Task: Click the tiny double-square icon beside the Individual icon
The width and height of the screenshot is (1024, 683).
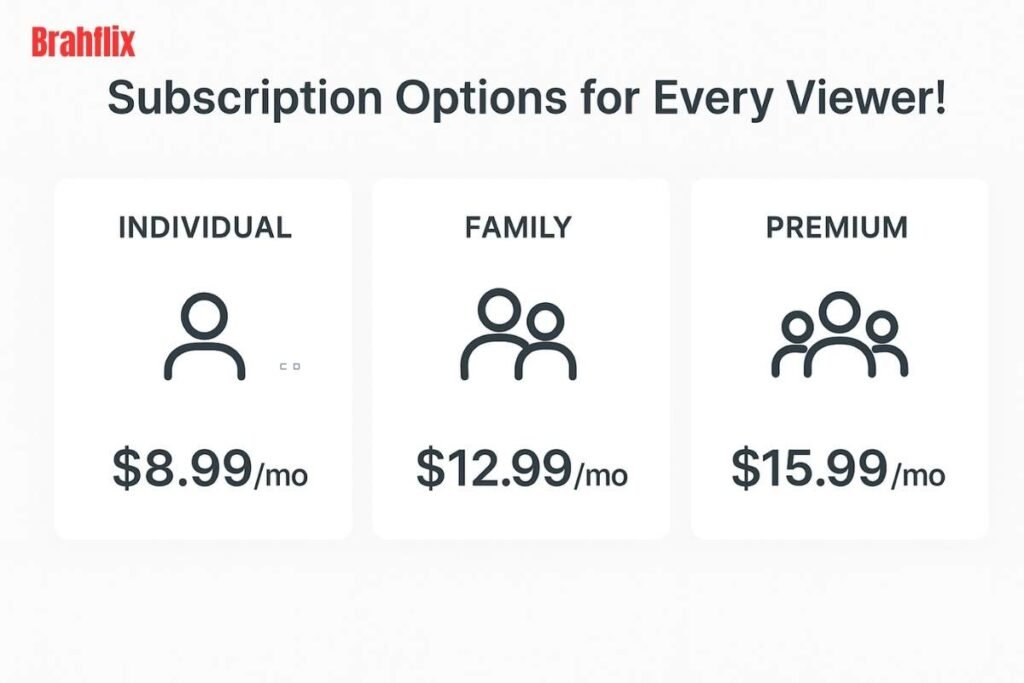Action: coord(290,367)
